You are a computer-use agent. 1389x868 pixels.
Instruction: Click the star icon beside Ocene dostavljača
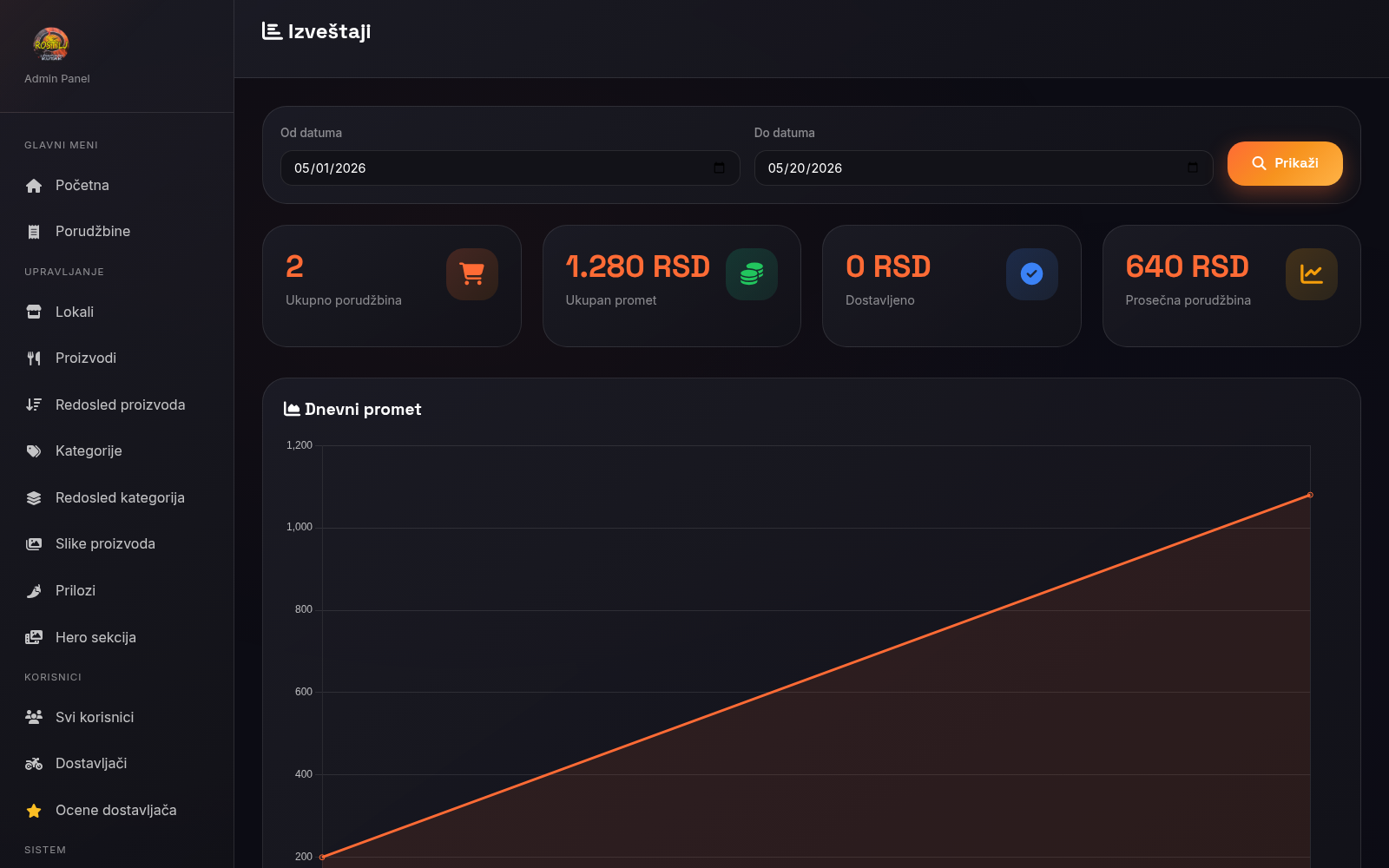click(x=34, y=811)
